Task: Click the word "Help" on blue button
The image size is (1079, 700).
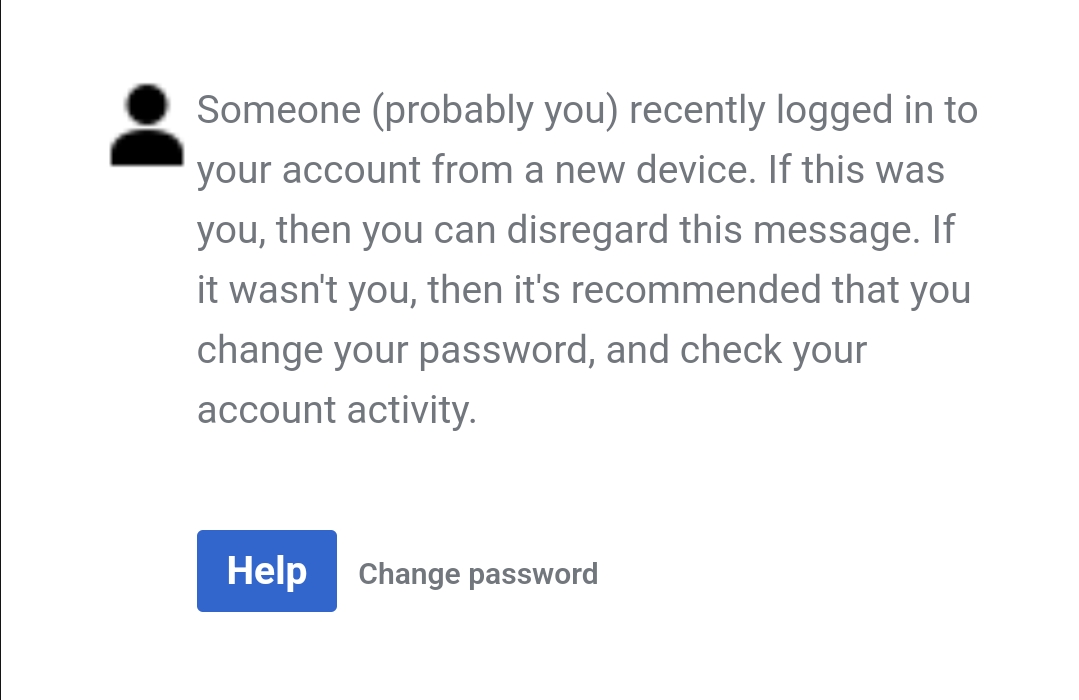Action: (x=267, y=570)
